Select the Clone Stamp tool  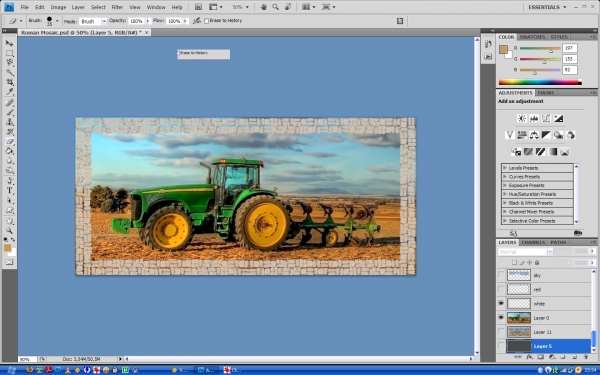[9, 122]
